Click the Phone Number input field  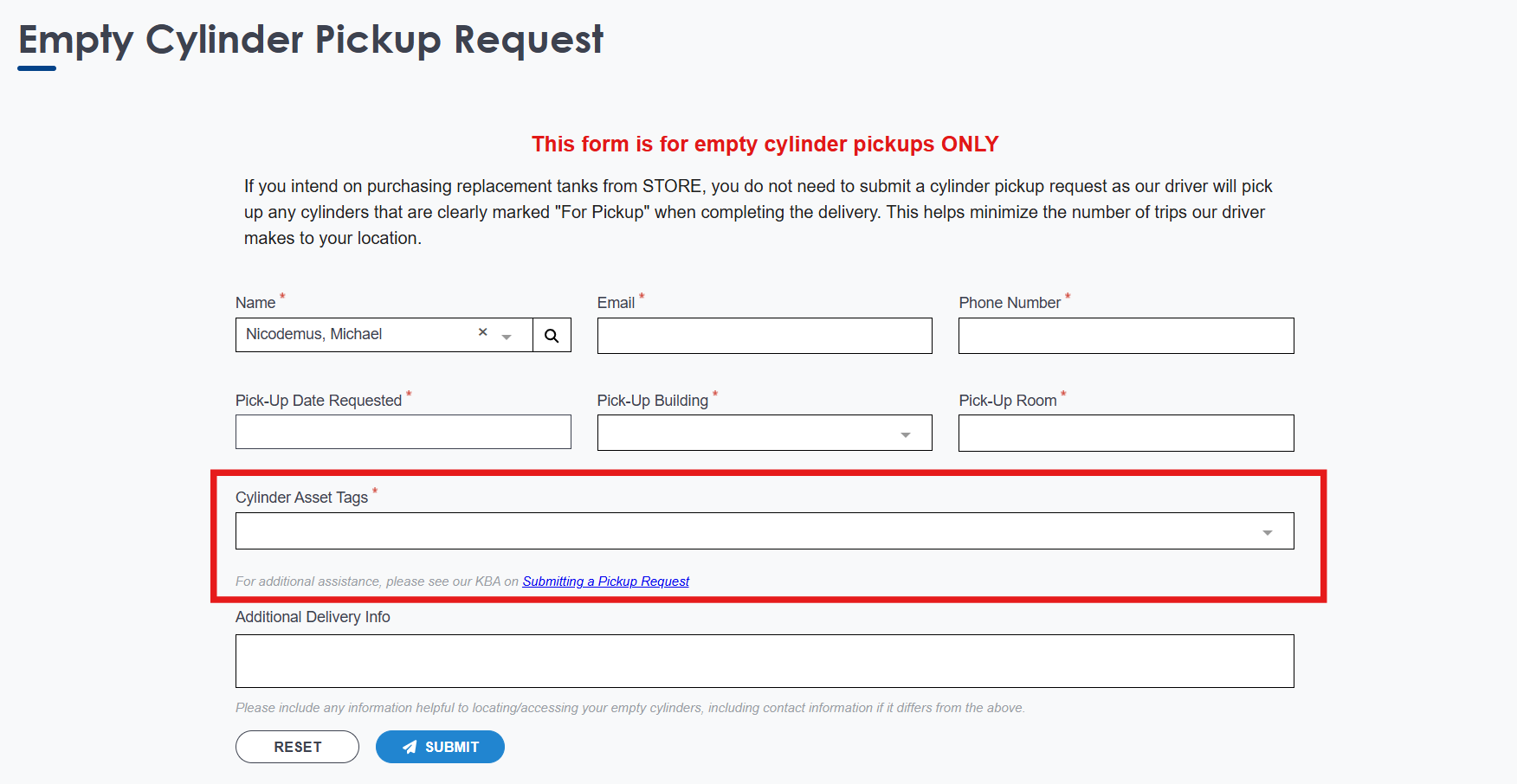pyautogui.click(x=1126, y=336)
